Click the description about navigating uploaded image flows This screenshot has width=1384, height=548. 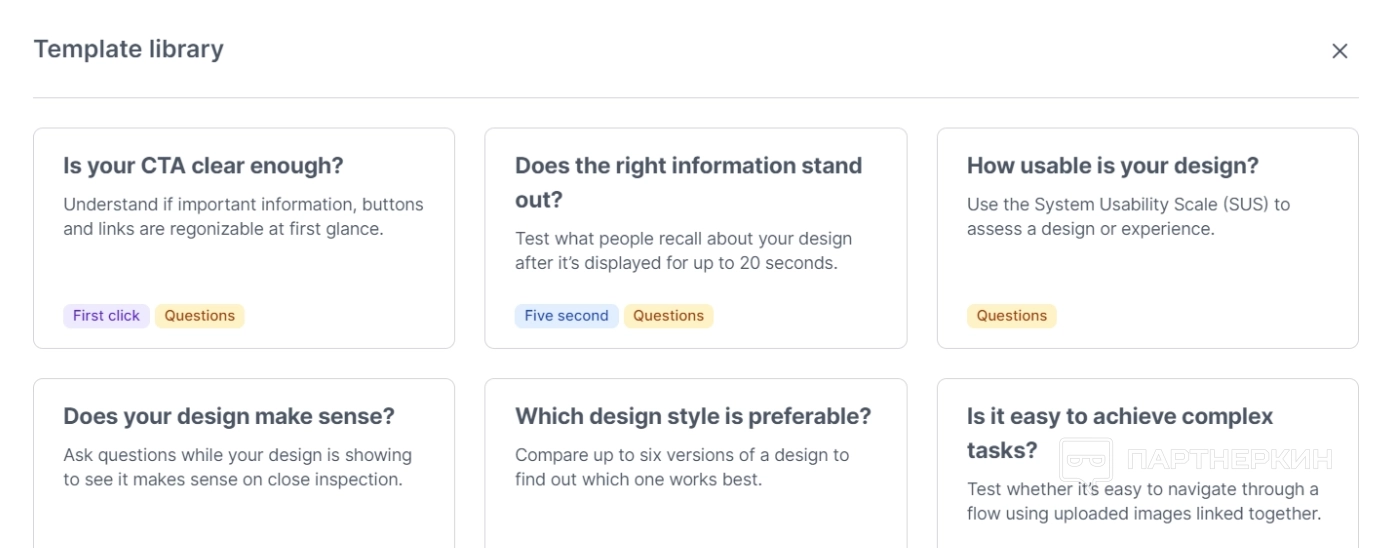point(1143,501)
